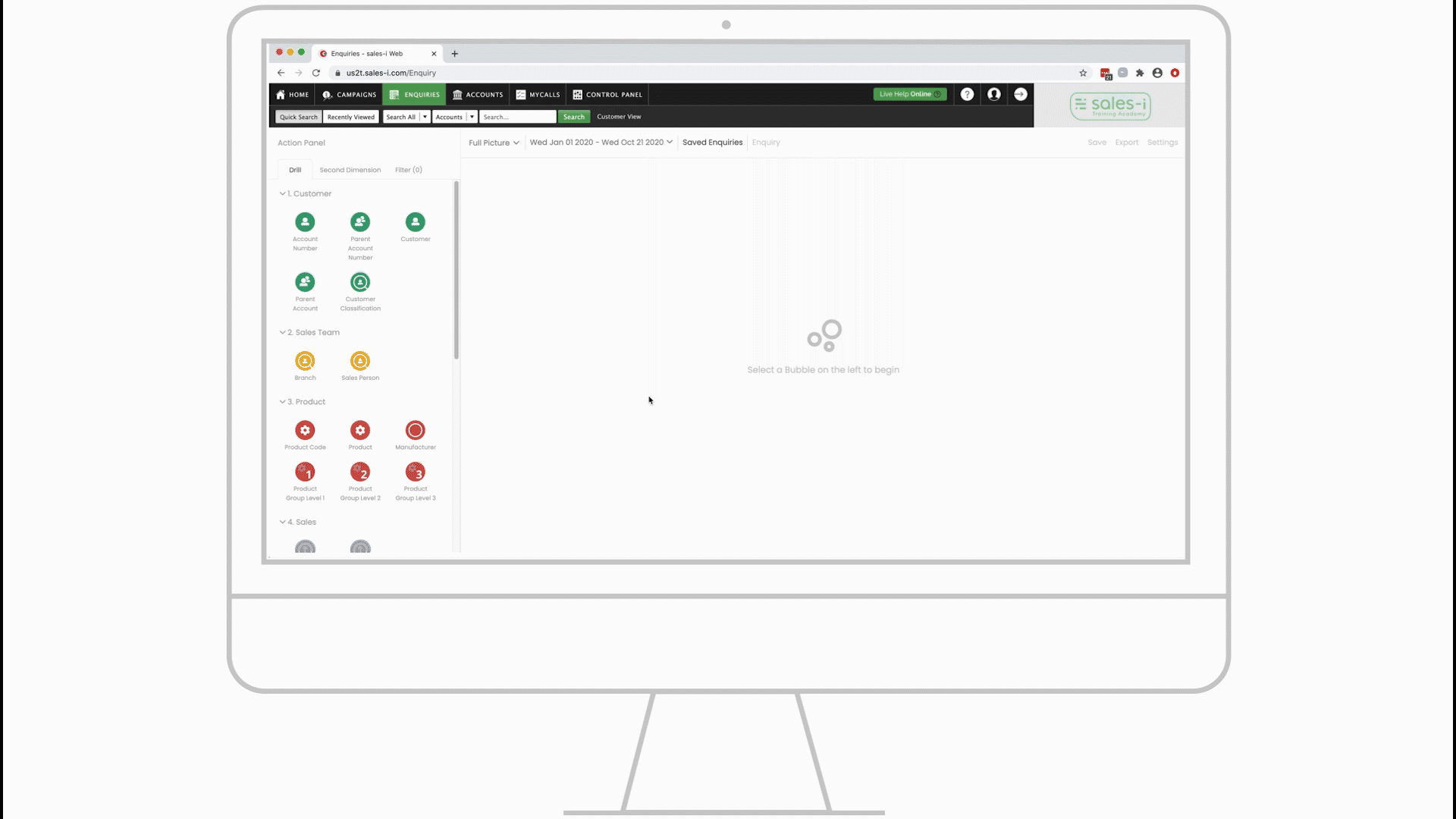Image resolution: width=1456 pixels, height=819 pixels.
Task: Select the Manufacturer icon bubble
Action: pos(415,430)
